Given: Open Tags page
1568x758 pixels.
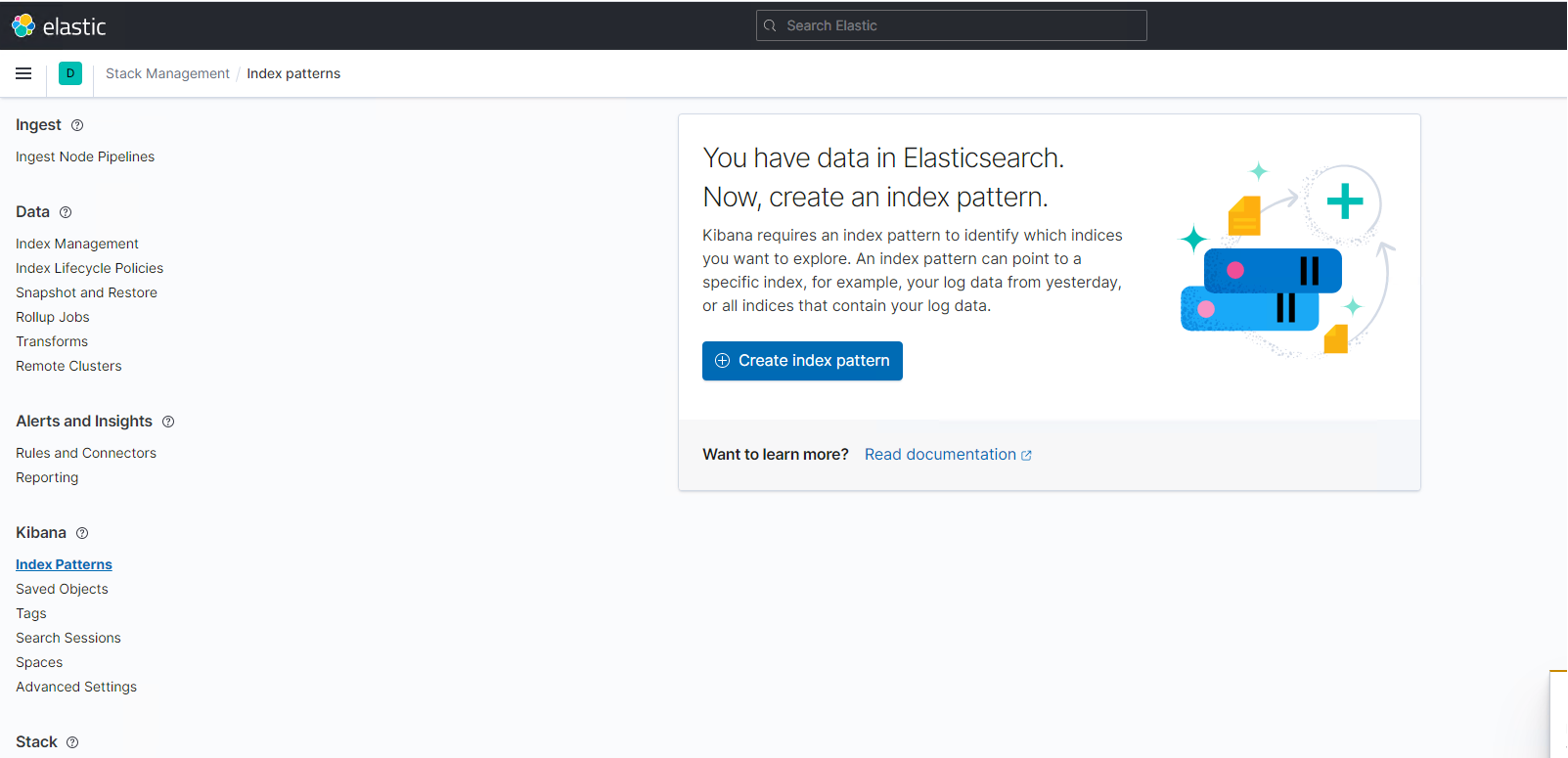Looking at the screenshot, I should coord(31,613).
